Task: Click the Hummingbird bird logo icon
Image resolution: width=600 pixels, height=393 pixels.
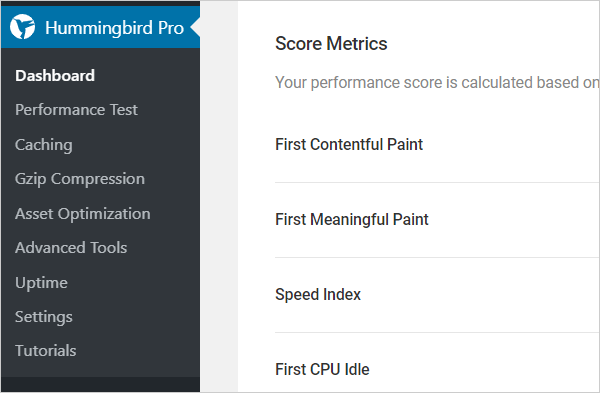Action: point(22,27)
